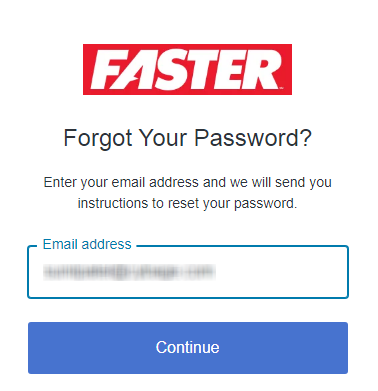Screen dimensions: 378x391
Task: Click the blurred email text in field
Action: point(129,272)
